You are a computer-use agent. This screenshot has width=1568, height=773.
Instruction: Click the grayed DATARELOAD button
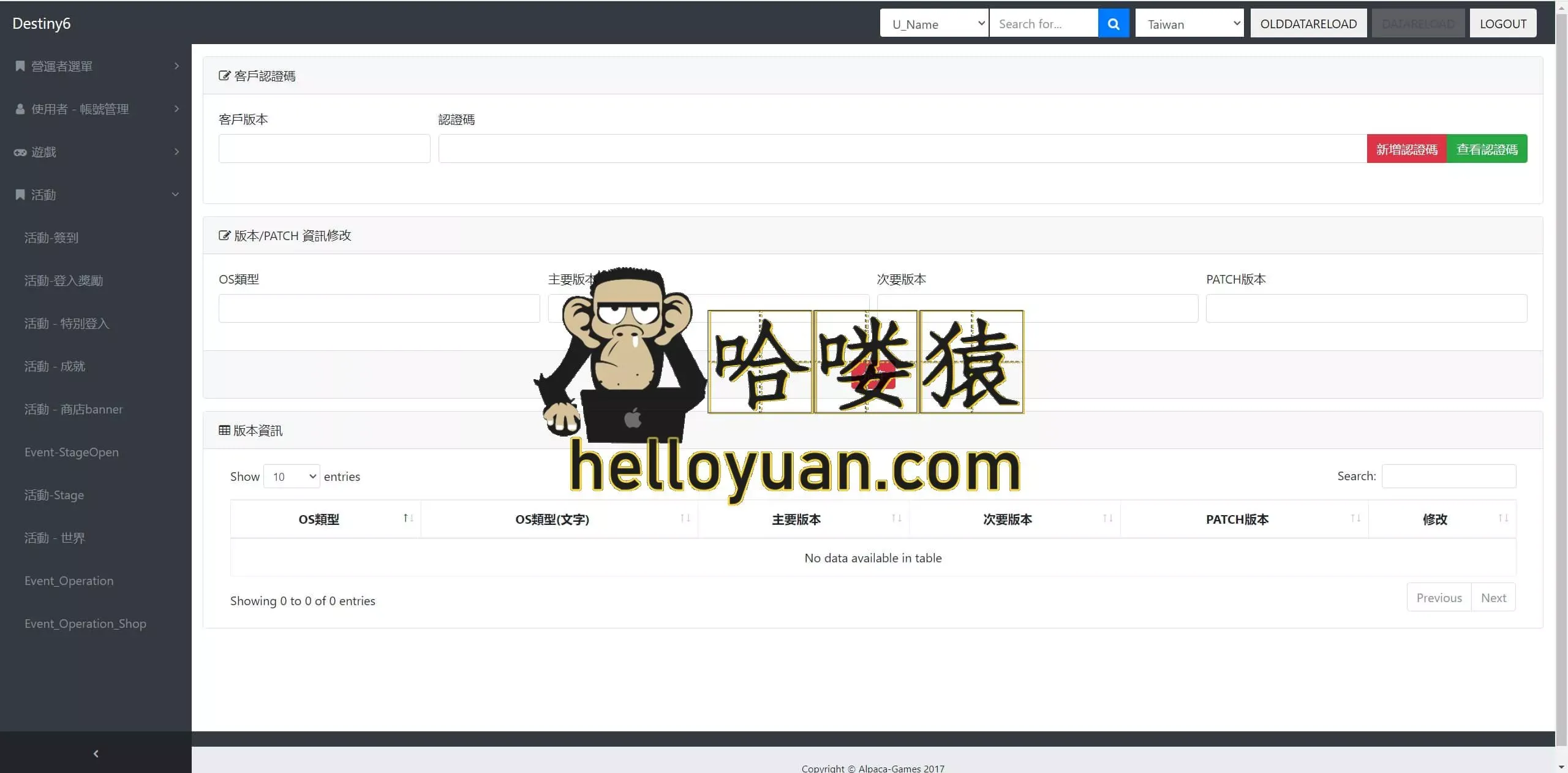click(1418, 23)
